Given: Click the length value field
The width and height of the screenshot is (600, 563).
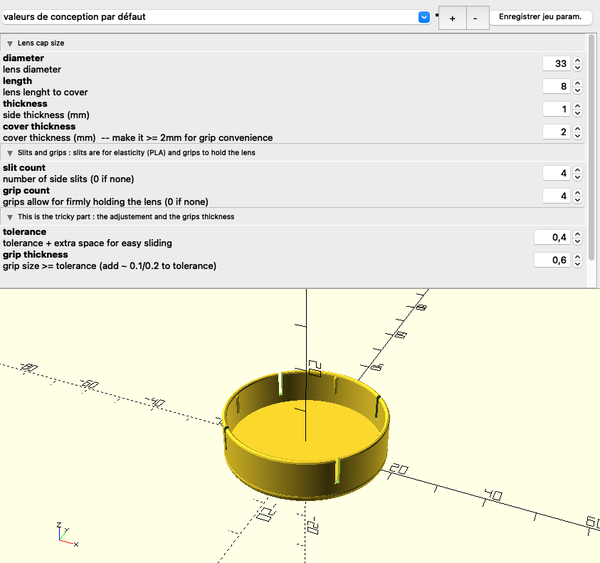Looking at the screenshot, I should (555, 87).
